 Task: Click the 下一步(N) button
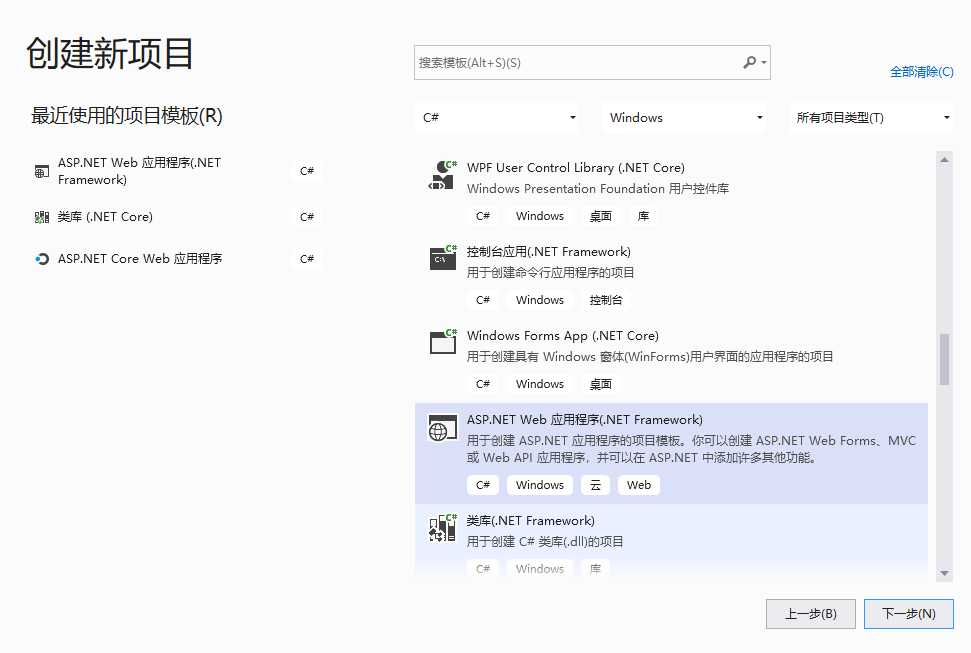908,614
